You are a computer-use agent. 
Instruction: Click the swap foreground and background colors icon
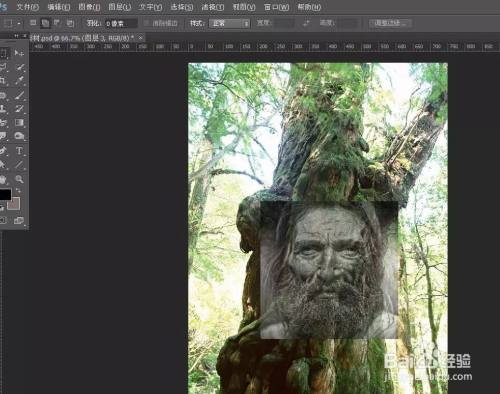(x=18, y=191)
